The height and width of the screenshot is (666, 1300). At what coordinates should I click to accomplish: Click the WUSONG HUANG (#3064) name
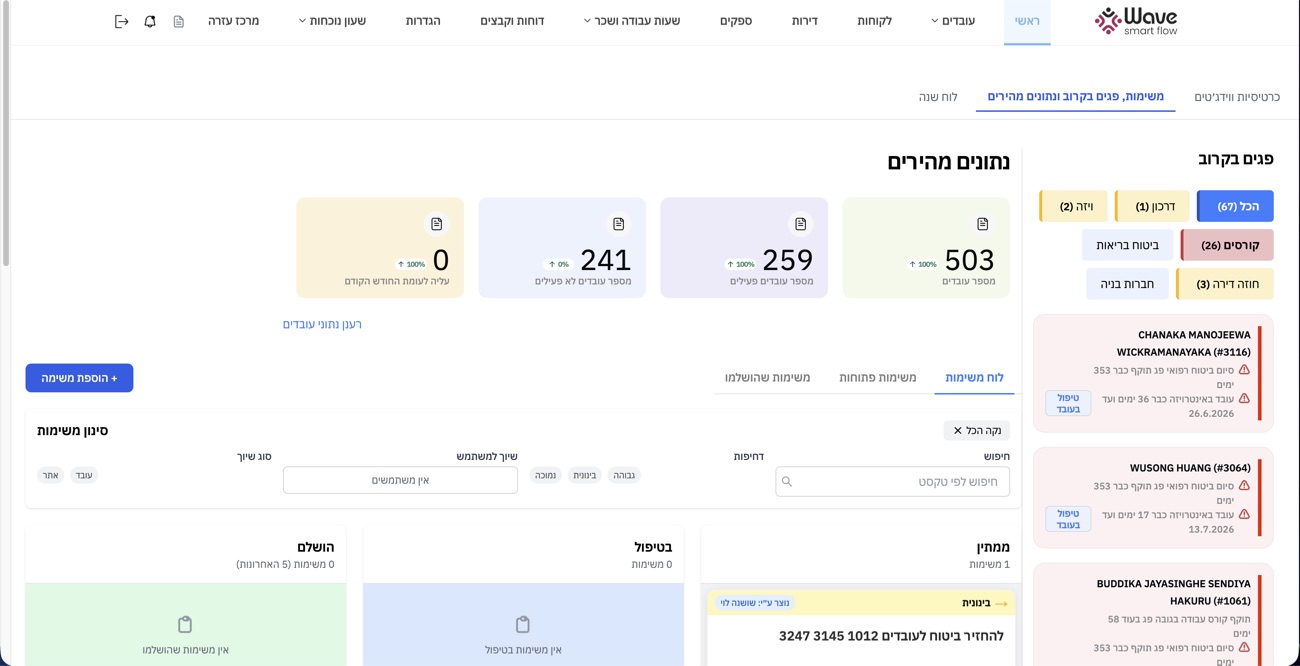pyautogui.click(x=1190, y=468)
